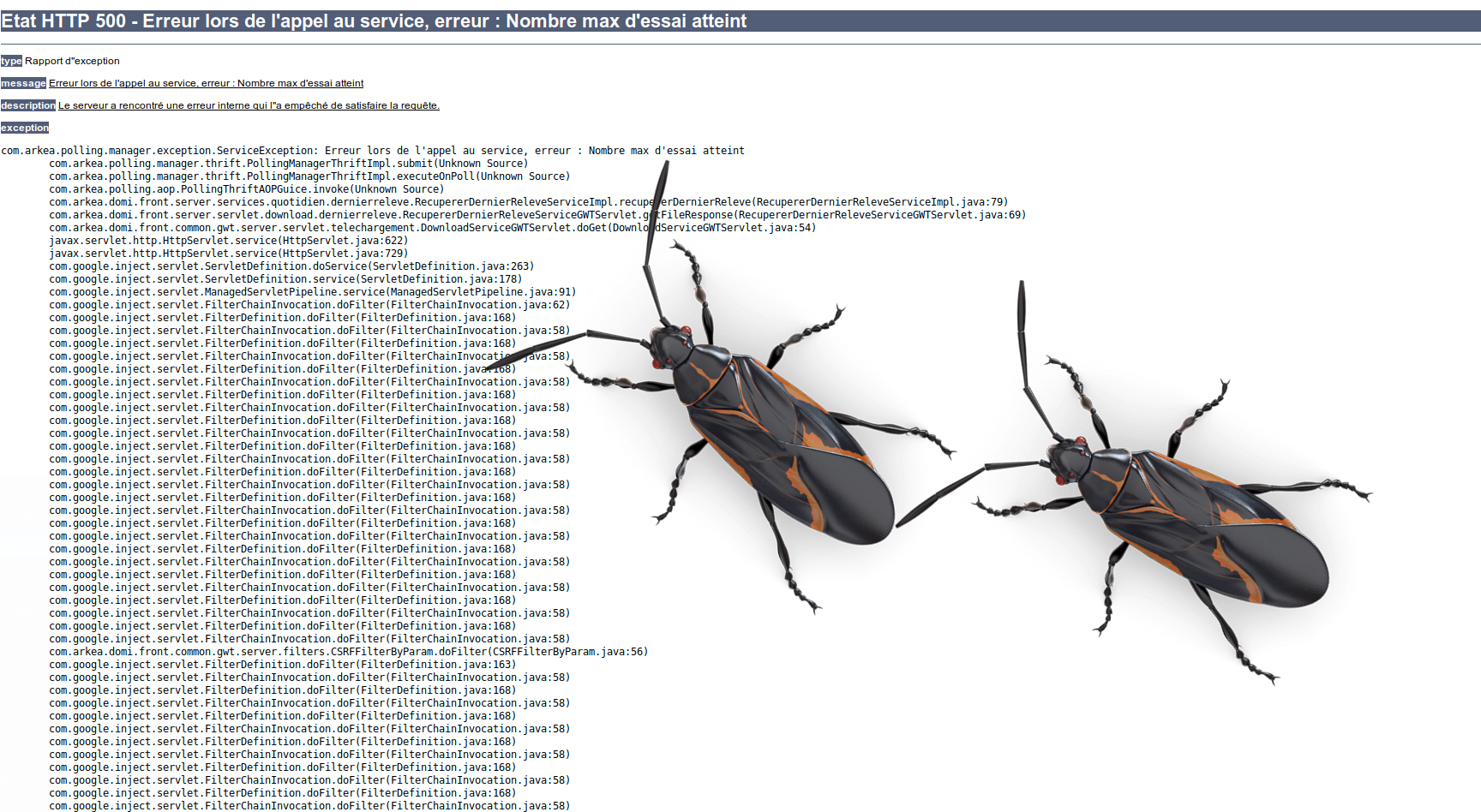Click the 'exception' label badge
Image resolution: width=1481 pixels, height=812 pixels.
(25, 128)
